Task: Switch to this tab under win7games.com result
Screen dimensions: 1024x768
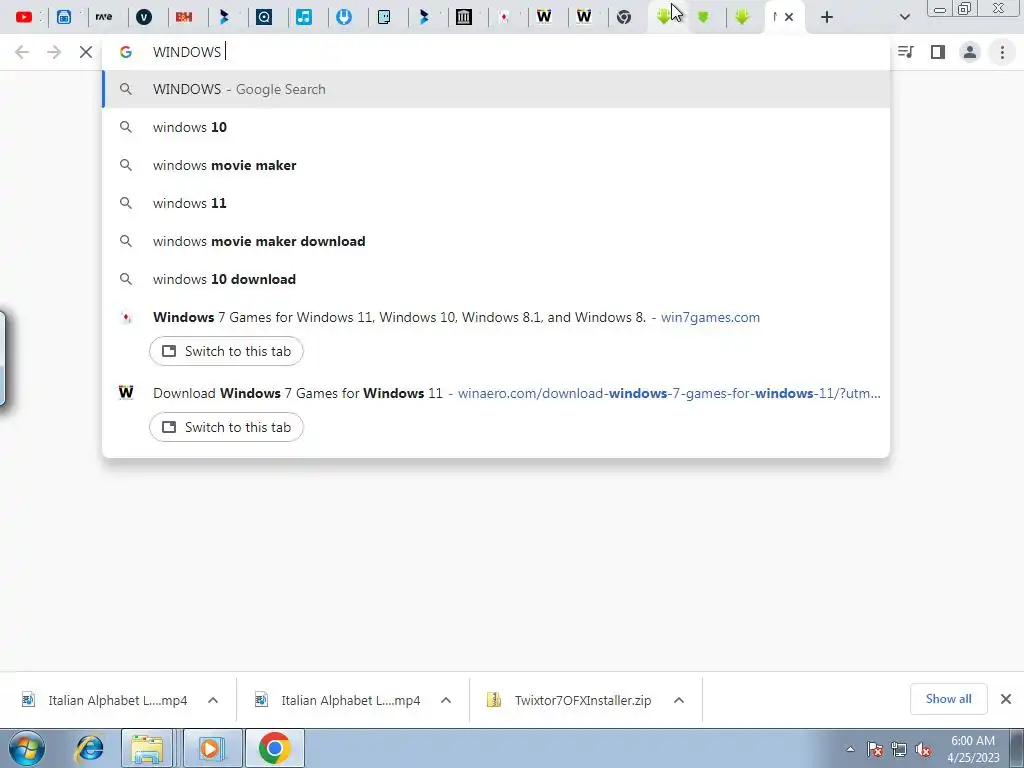Action: (226, 351)
